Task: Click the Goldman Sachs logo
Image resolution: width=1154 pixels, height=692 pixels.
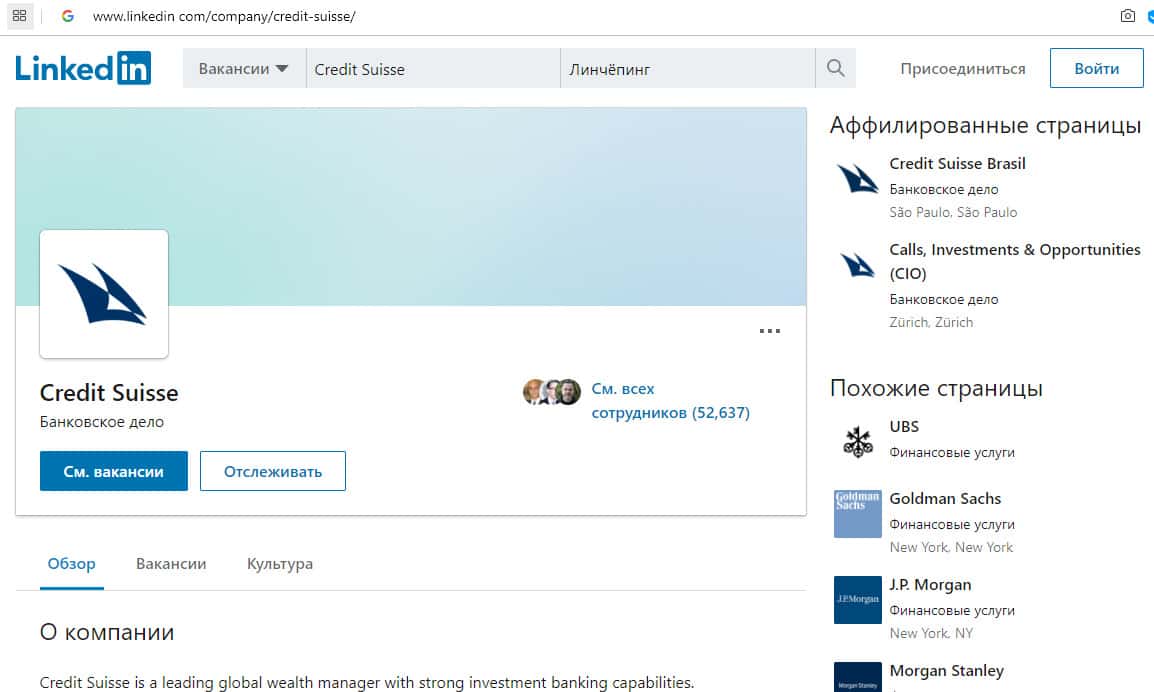Action: pyautogui.click(x=857, y=514)
